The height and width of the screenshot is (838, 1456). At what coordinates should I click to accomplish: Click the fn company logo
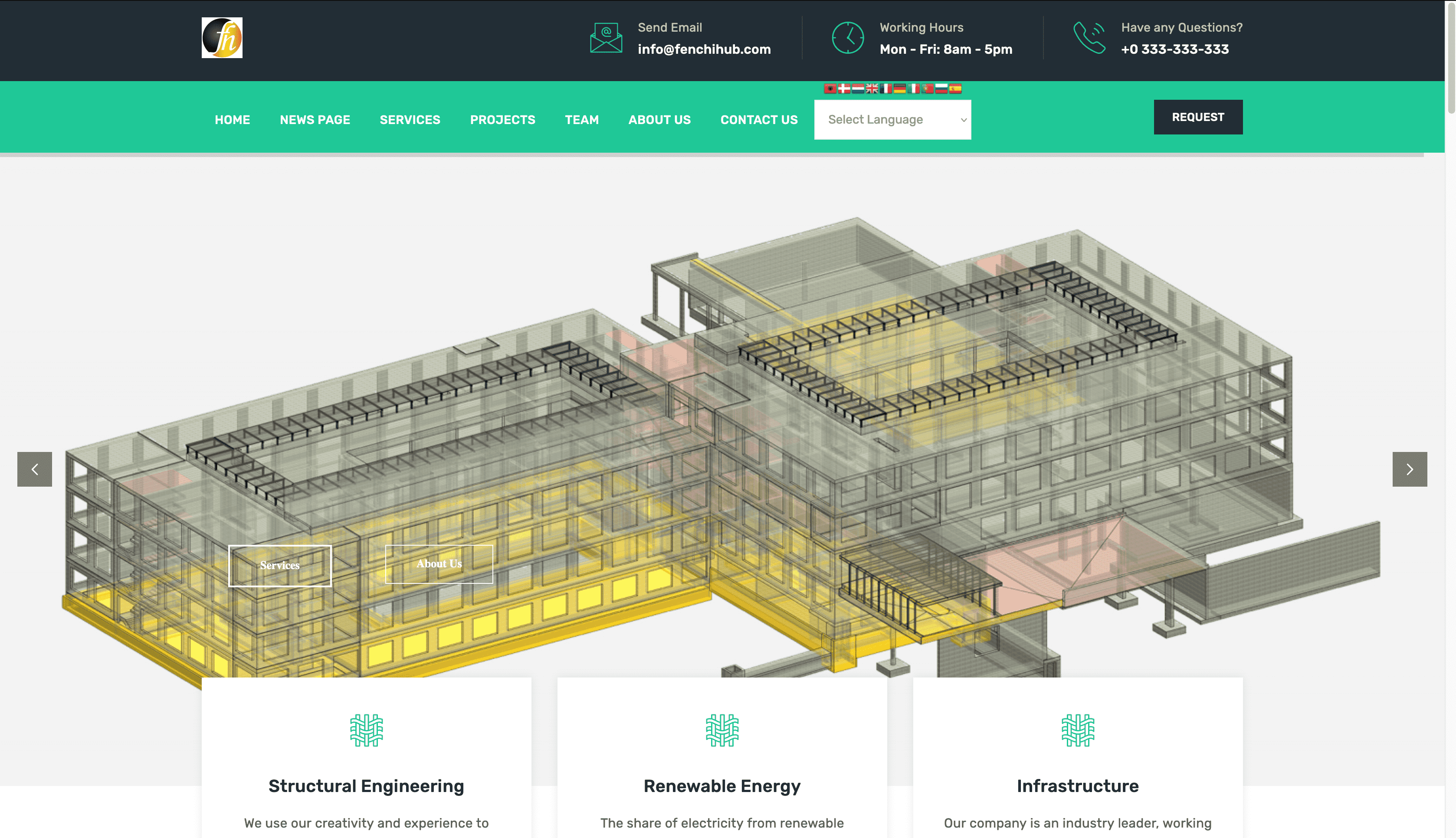[x=222, y=38]
